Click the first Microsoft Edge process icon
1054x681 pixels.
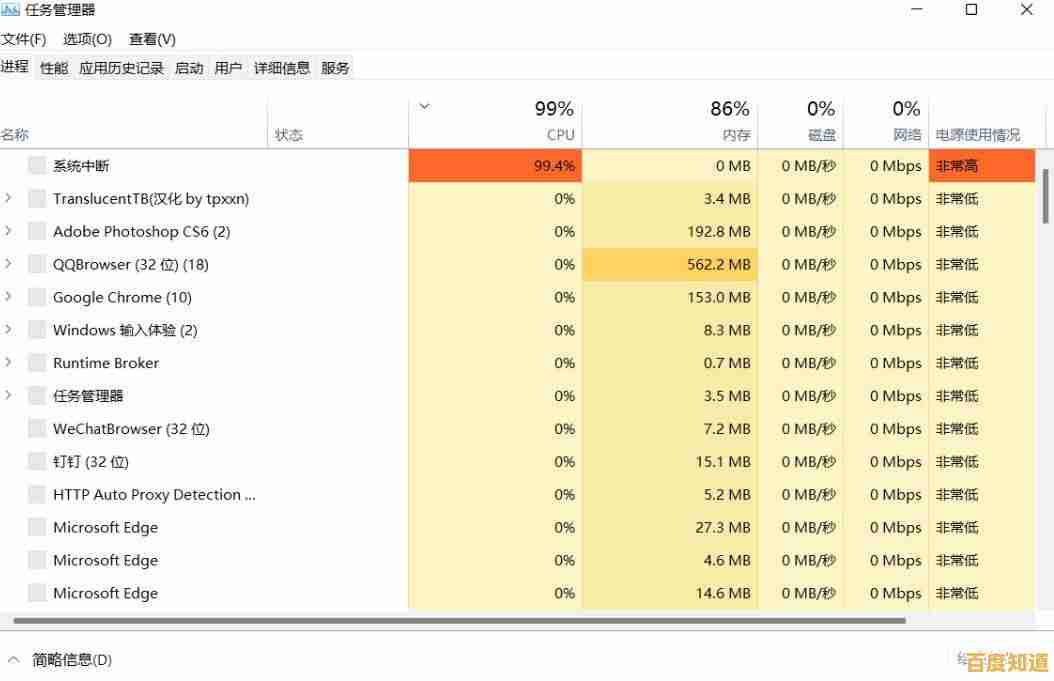(x=36, y=527)
